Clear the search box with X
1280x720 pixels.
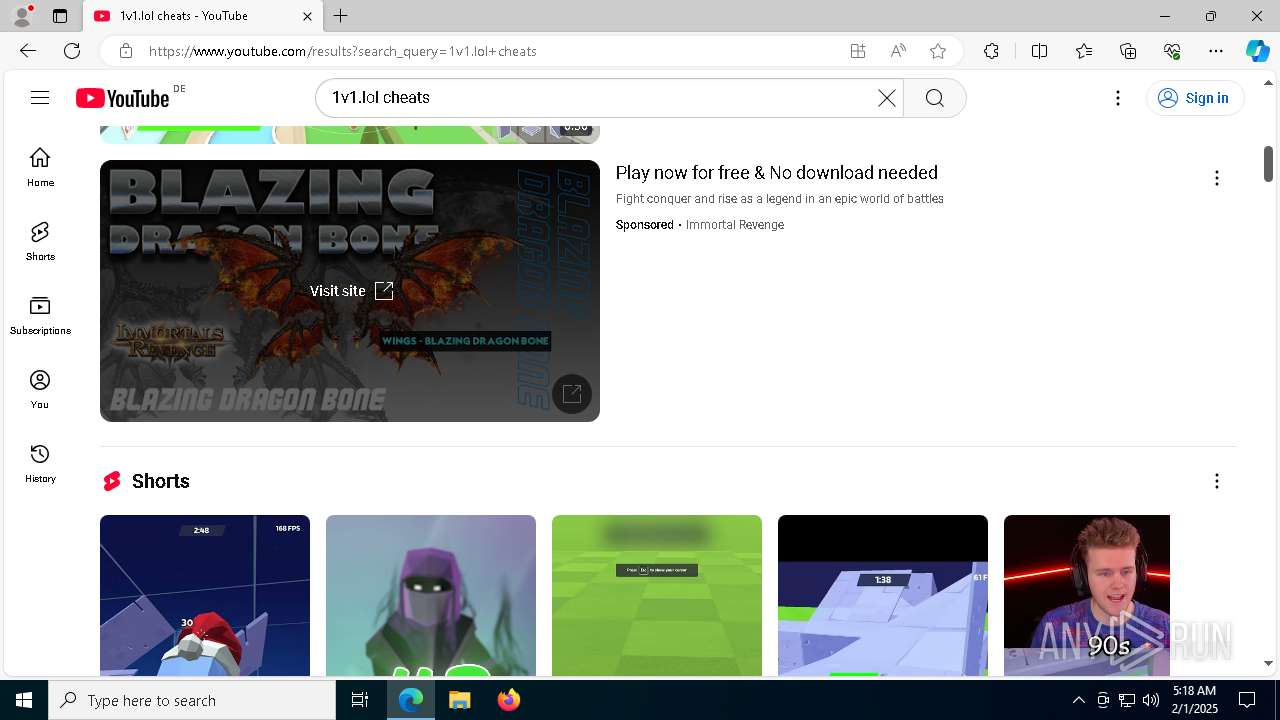click(x=887, y=97)
